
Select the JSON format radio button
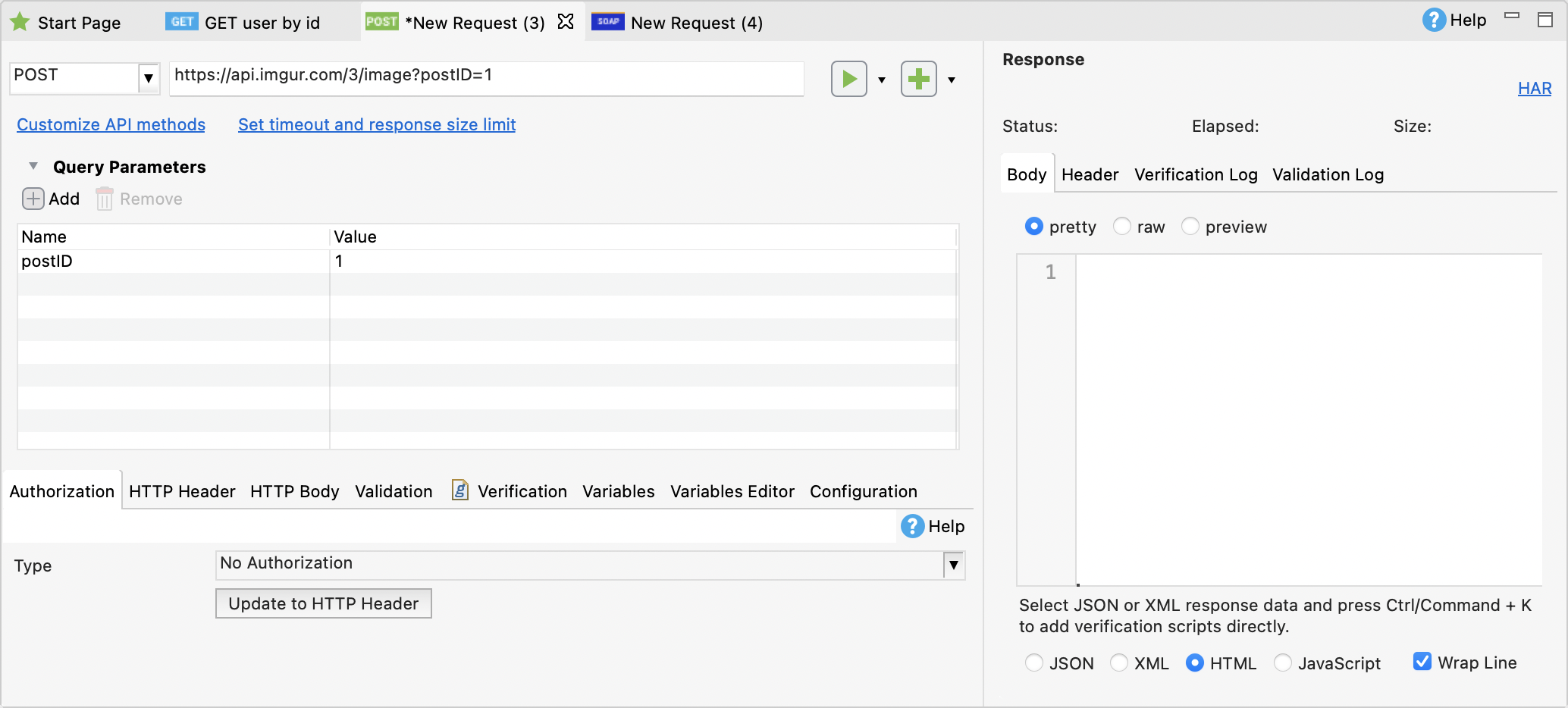click(x=1034, y=663)
